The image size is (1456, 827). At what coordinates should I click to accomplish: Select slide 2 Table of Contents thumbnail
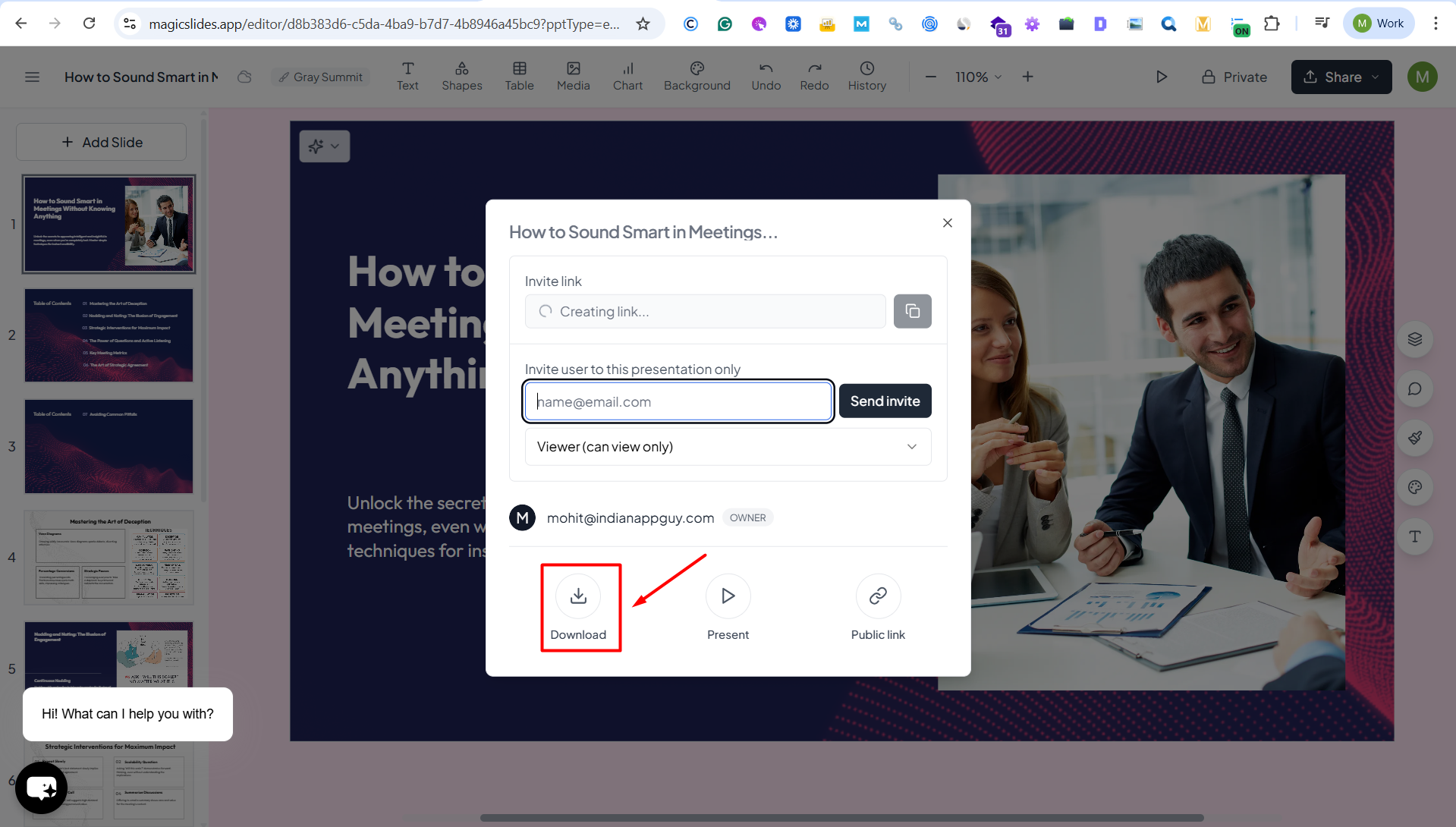coord(108,335)
